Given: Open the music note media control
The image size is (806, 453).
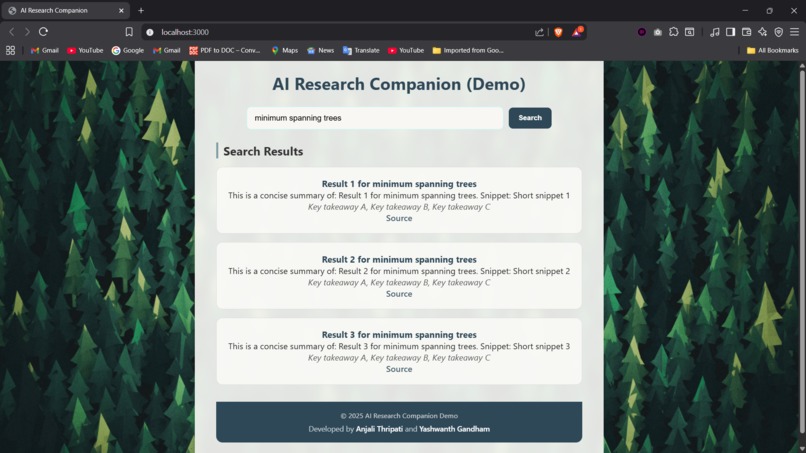Looking at the screenshot, I should click(x=715, y=32).
